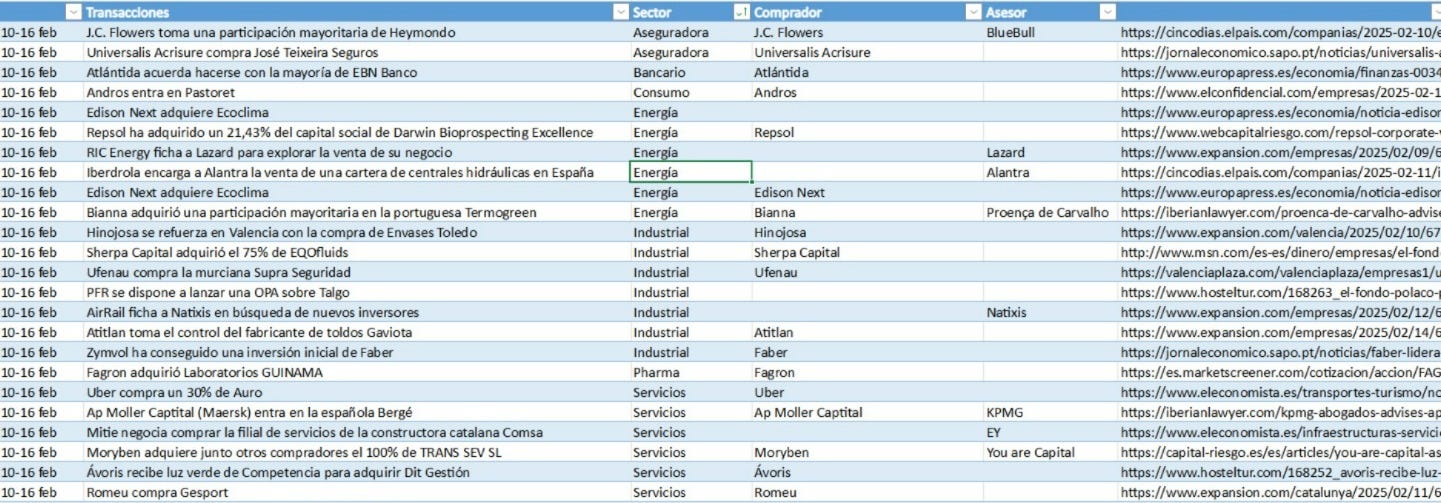Select the 'RIC Energy ficha a Lazard' transaction cell
1441x503 pixels.
coord(355,152)
